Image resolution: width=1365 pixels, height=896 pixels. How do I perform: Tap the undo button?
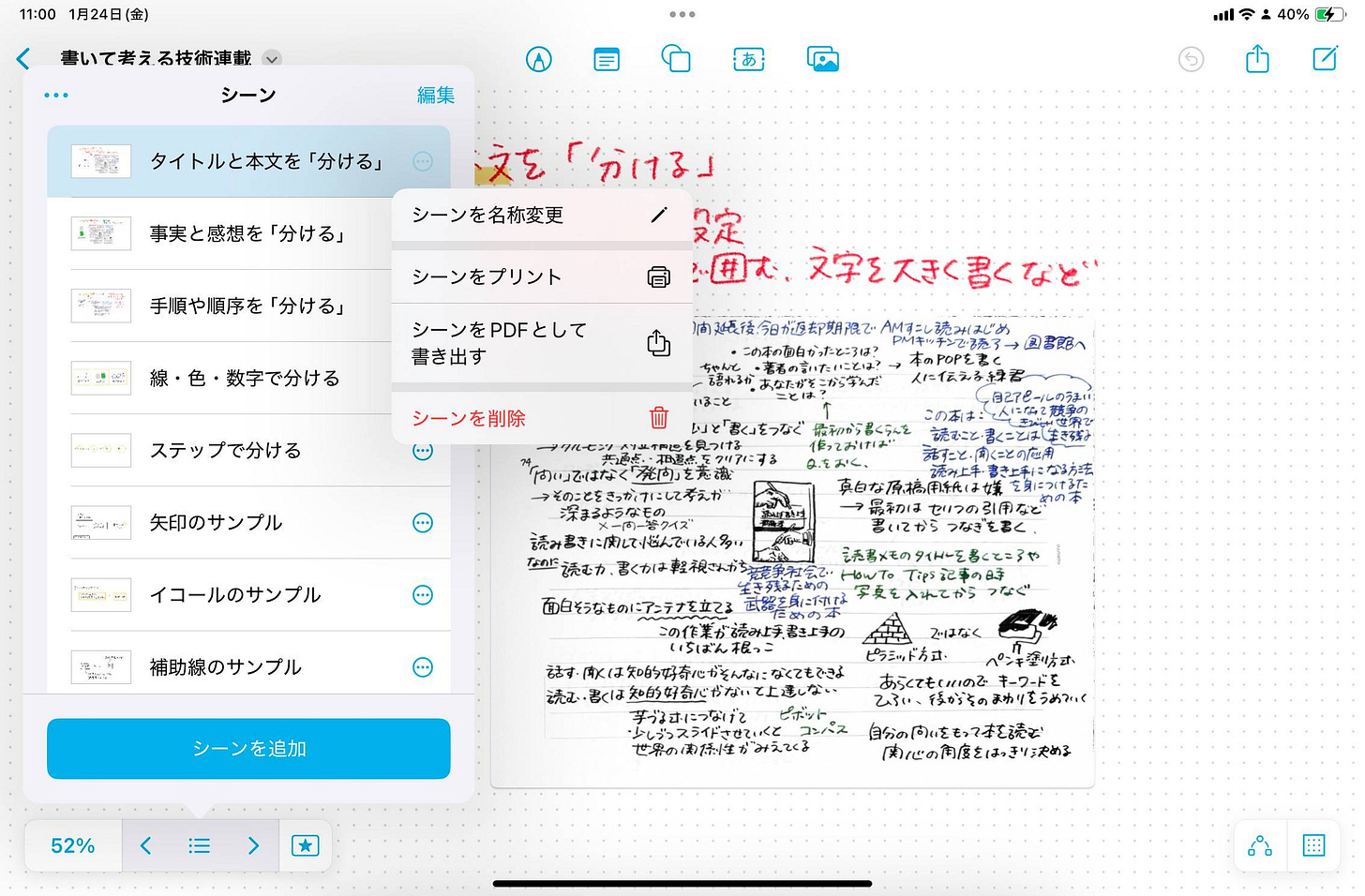coord(1191,59)
